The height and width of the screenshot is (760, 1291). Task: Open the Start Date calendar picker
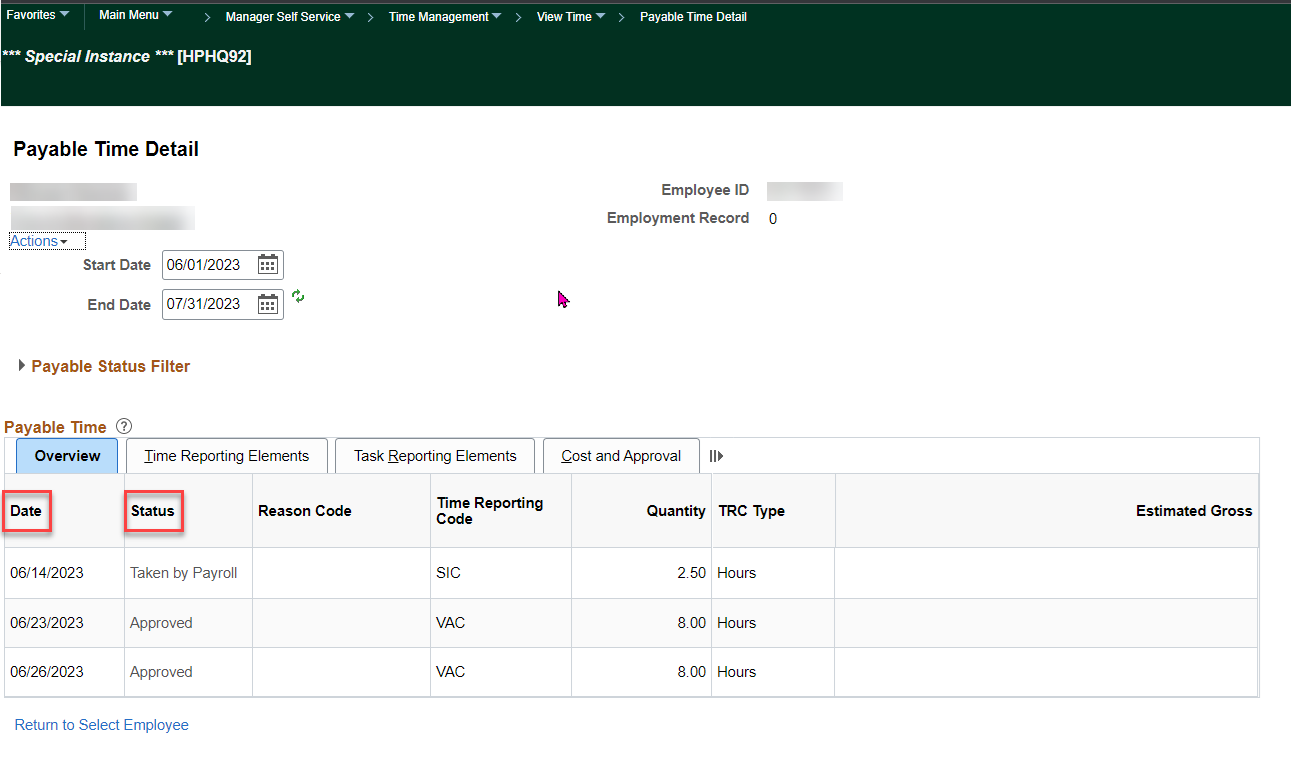coord(267,265)
